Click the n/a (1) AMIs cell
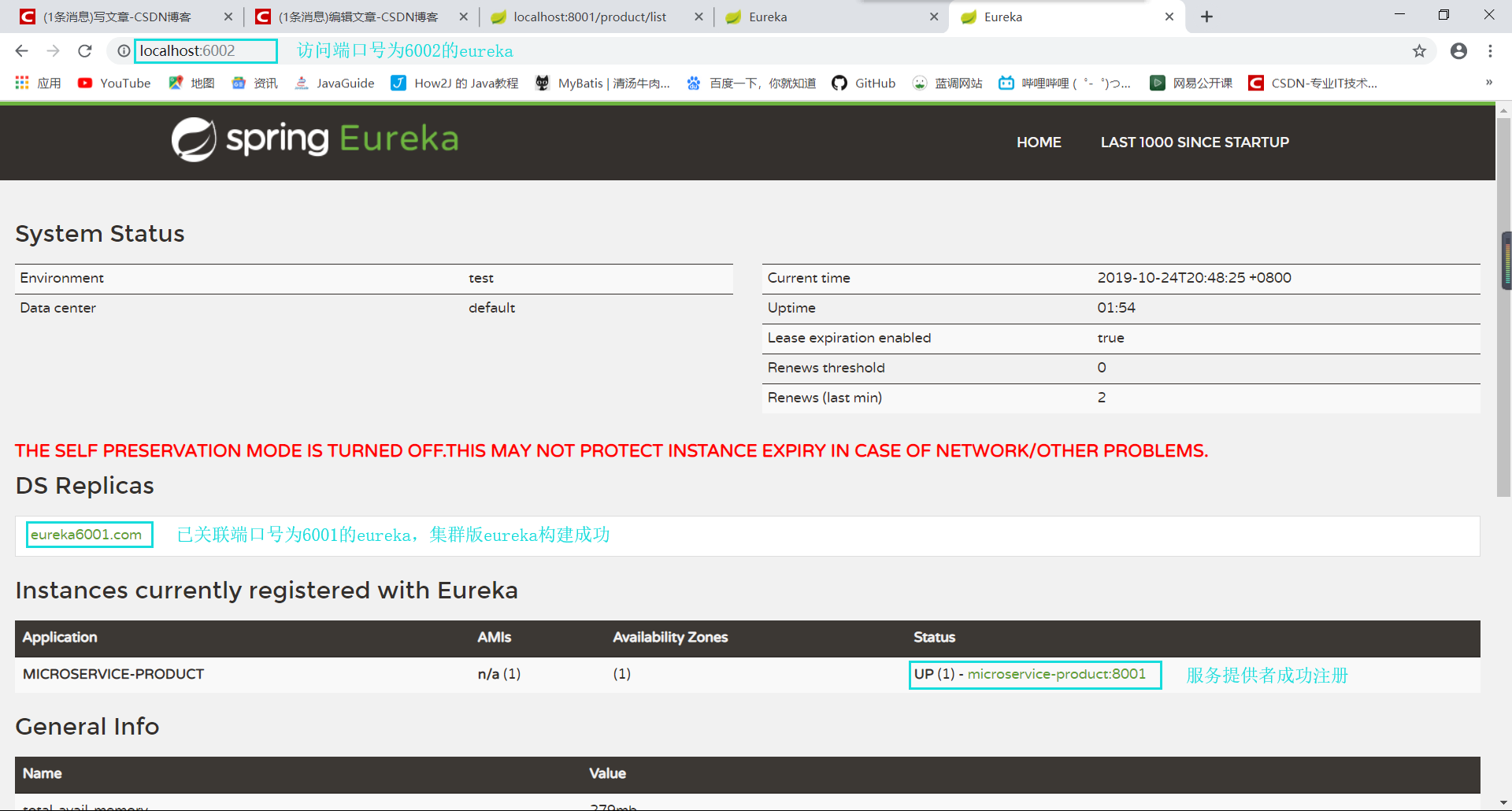The height and width of the screenshot is (811, 1512). click(499, 674)
